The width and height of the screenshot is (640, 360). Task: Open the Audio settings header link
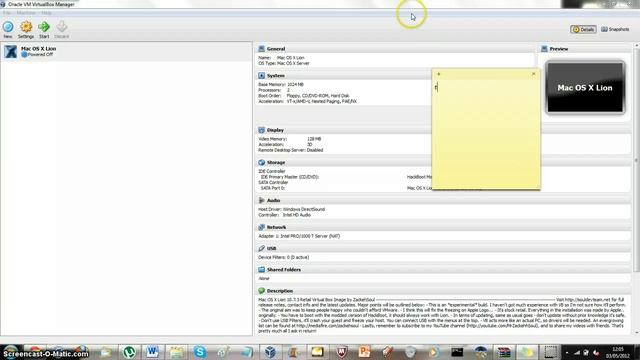tap(273, 200)
